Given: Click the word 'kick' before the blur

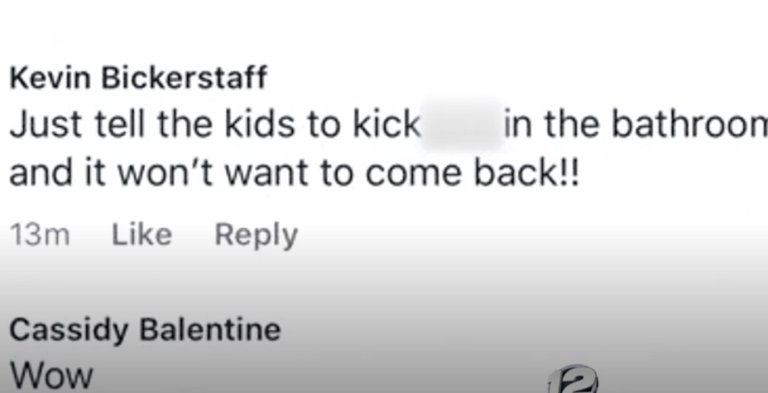Looking at the screenshot, I should [x=387, y=125].
